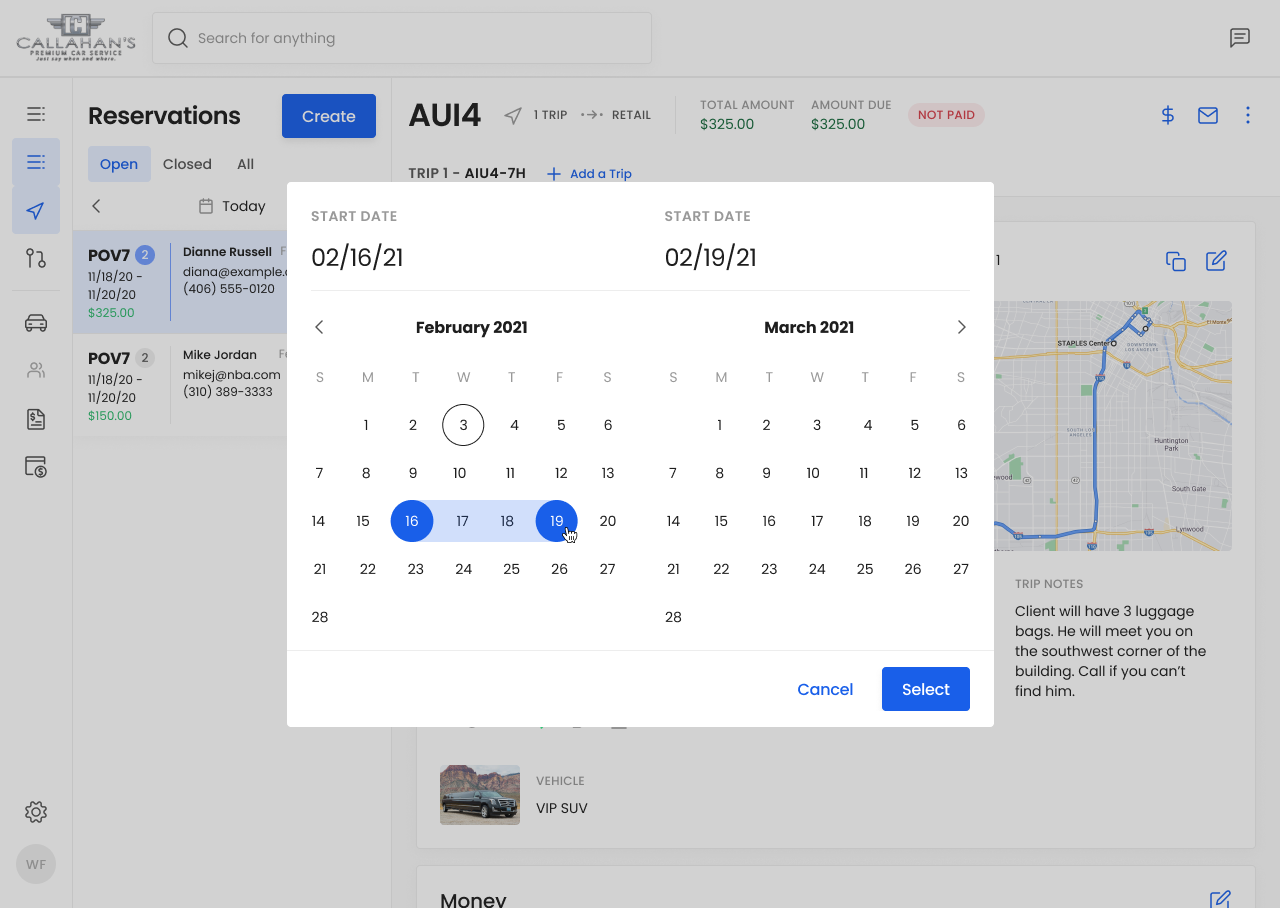Navigate to the previous month in the calendar

pos(318,327)
